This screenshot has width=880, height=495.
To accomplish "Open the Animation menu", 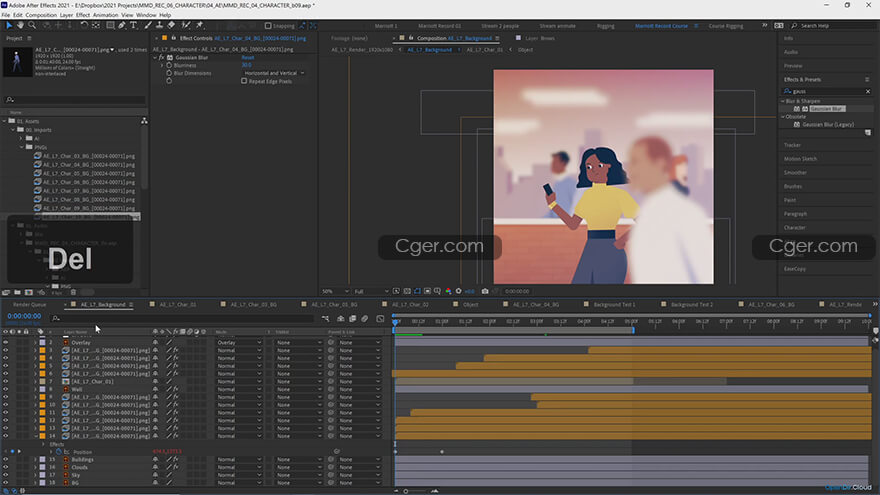I will coord(106,15).
